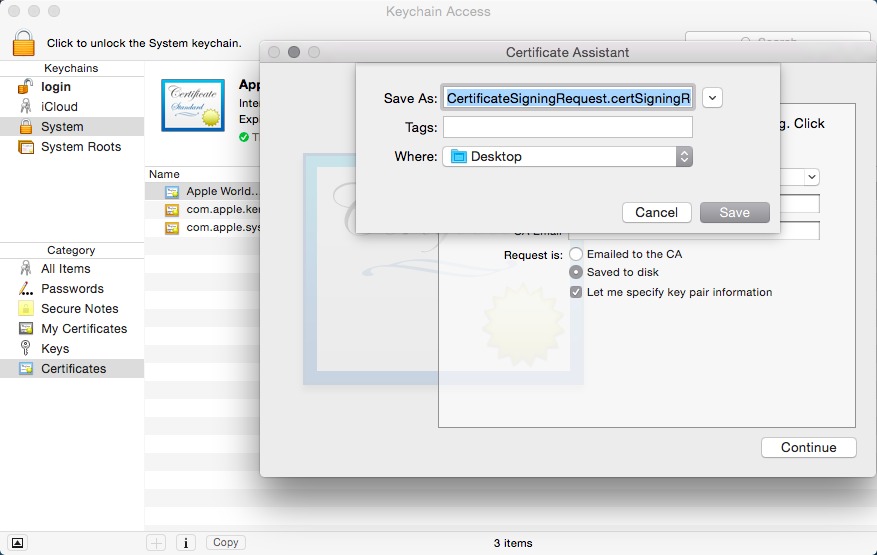Screen dimensions: 877x555
Task: Toggle Let me specify key pair information
Action: point(576,292)
